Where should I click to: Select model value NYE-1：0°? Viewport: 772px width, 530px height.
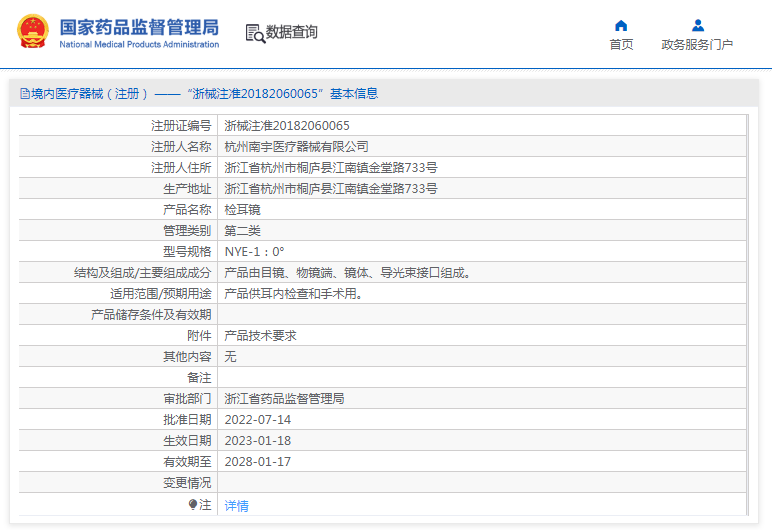pos(255,252)
